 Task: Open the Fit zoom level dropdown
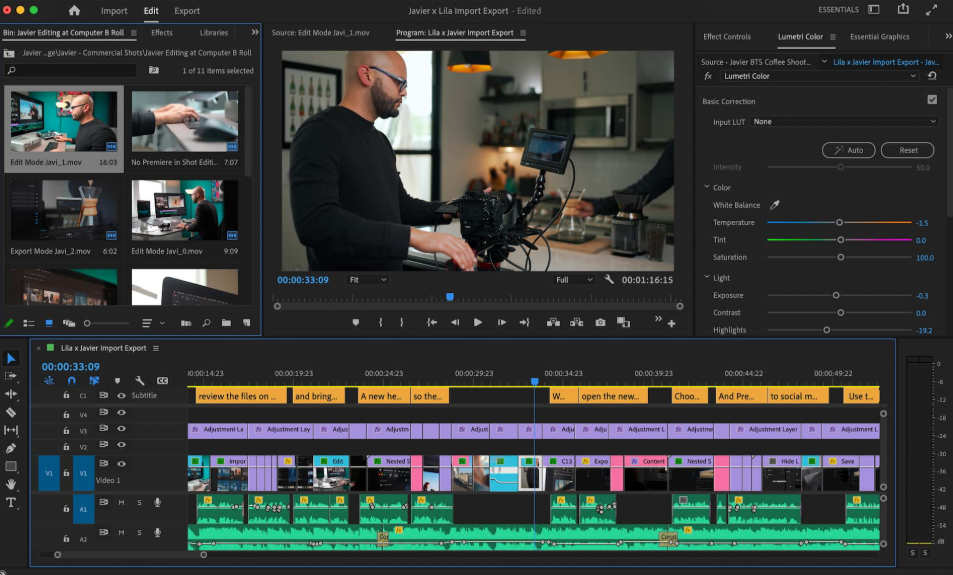coord(367,280)
